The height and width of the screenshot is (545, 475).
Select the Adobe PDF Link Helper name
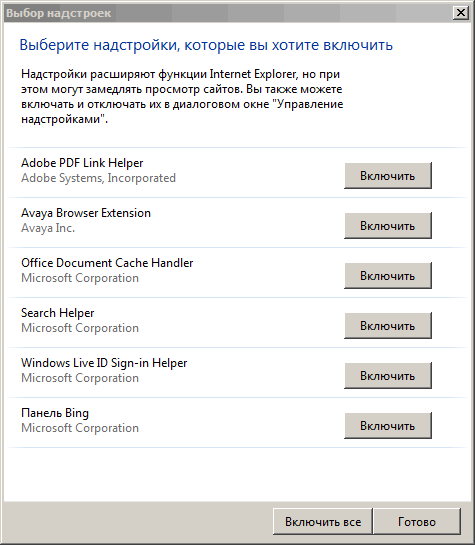[82, 163]
